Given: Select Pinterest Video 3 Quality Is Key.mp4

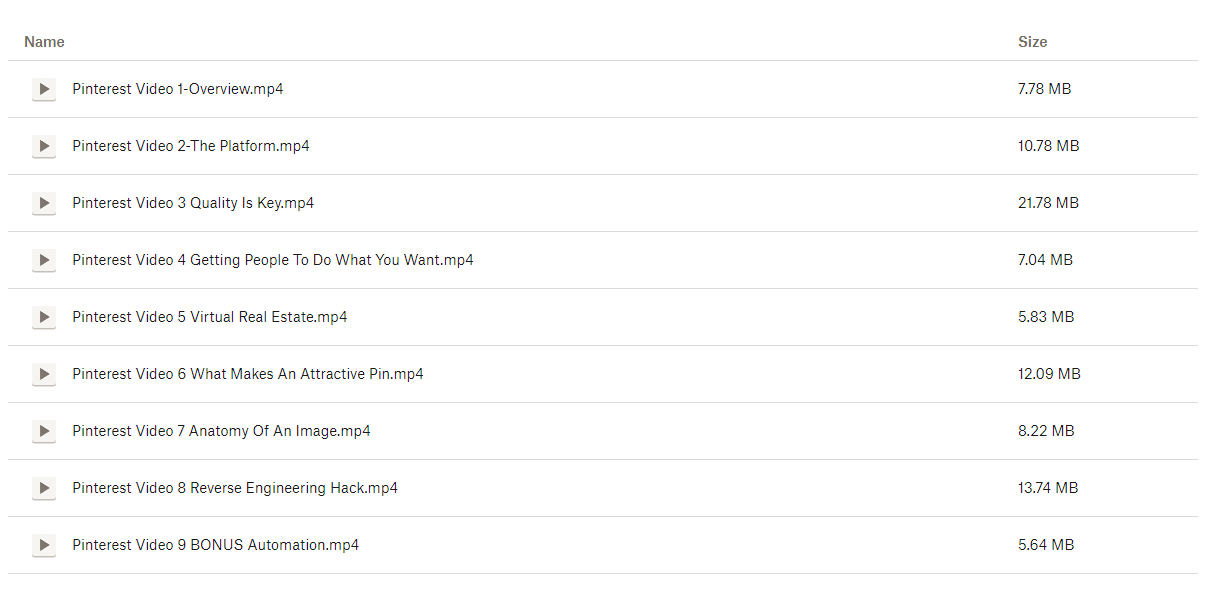Looking at the screenshot, I should pos(193,203).
